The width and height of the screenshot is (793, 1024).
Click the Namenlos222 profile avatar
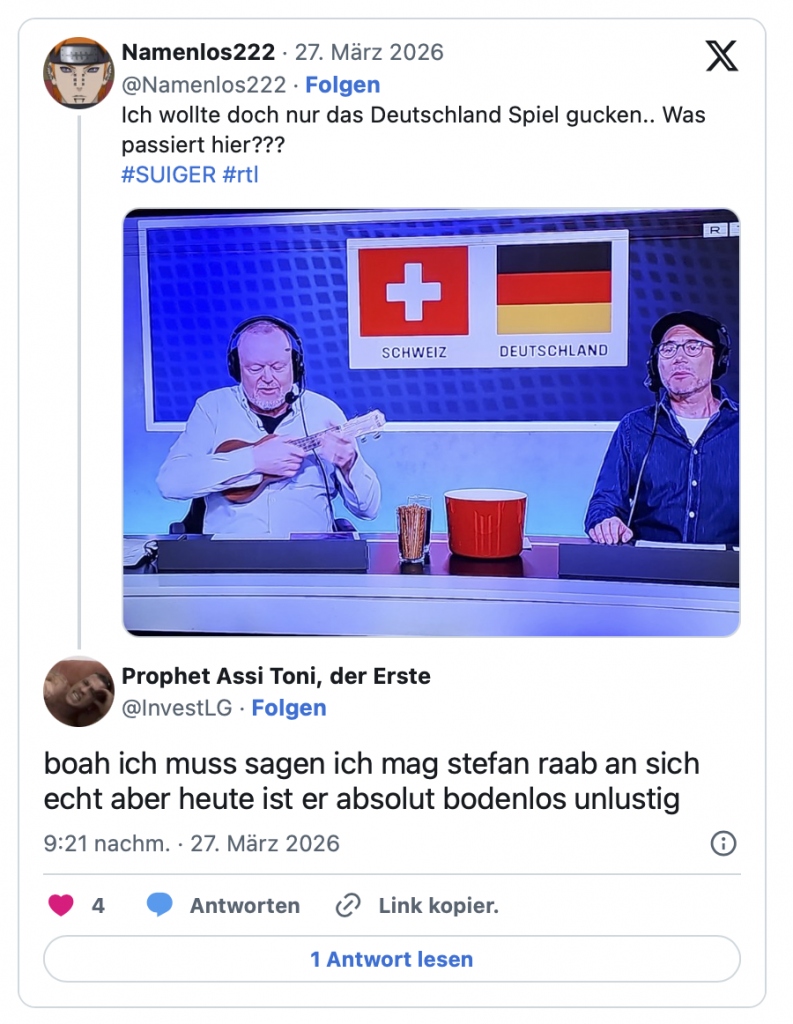[79, 72]
